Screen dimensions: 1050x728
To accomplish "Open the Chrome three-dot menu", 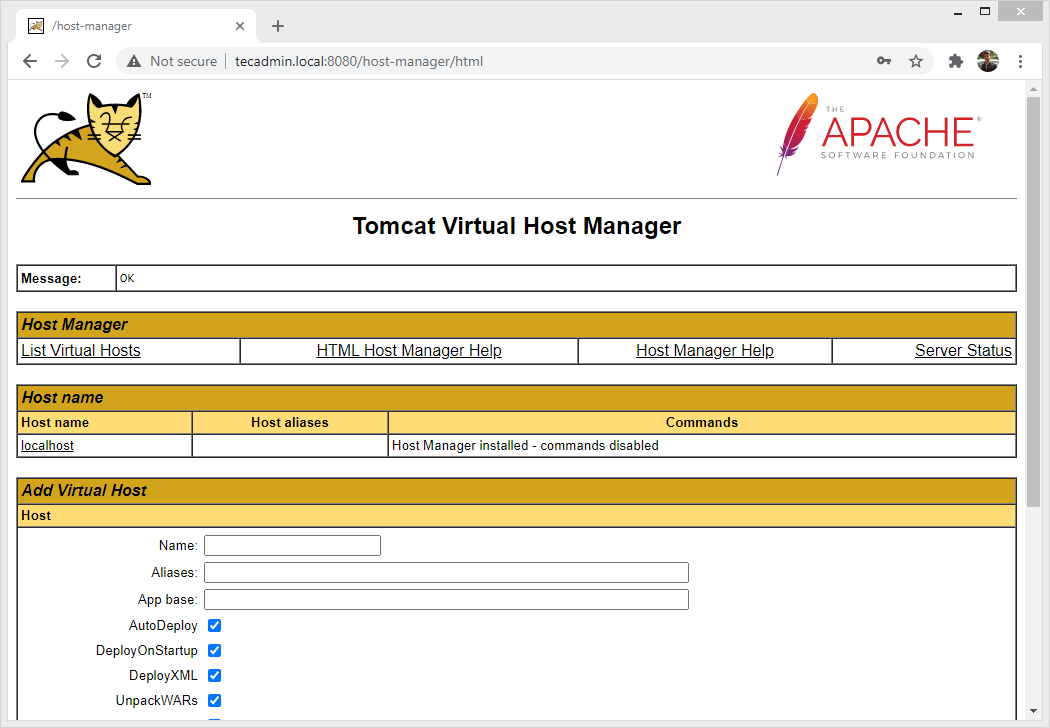I will point(1021,62).
